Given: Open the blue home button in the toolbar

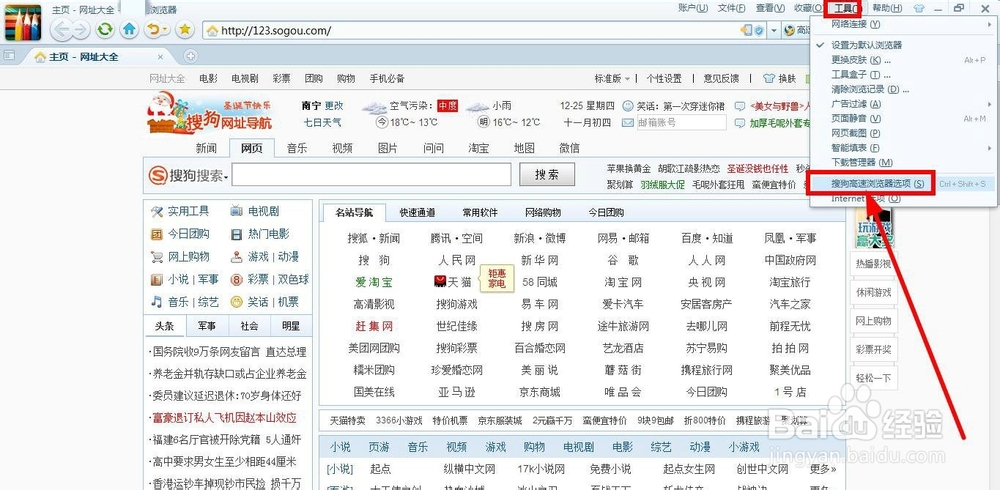Looking at the screenshot, I should [129, 29].
